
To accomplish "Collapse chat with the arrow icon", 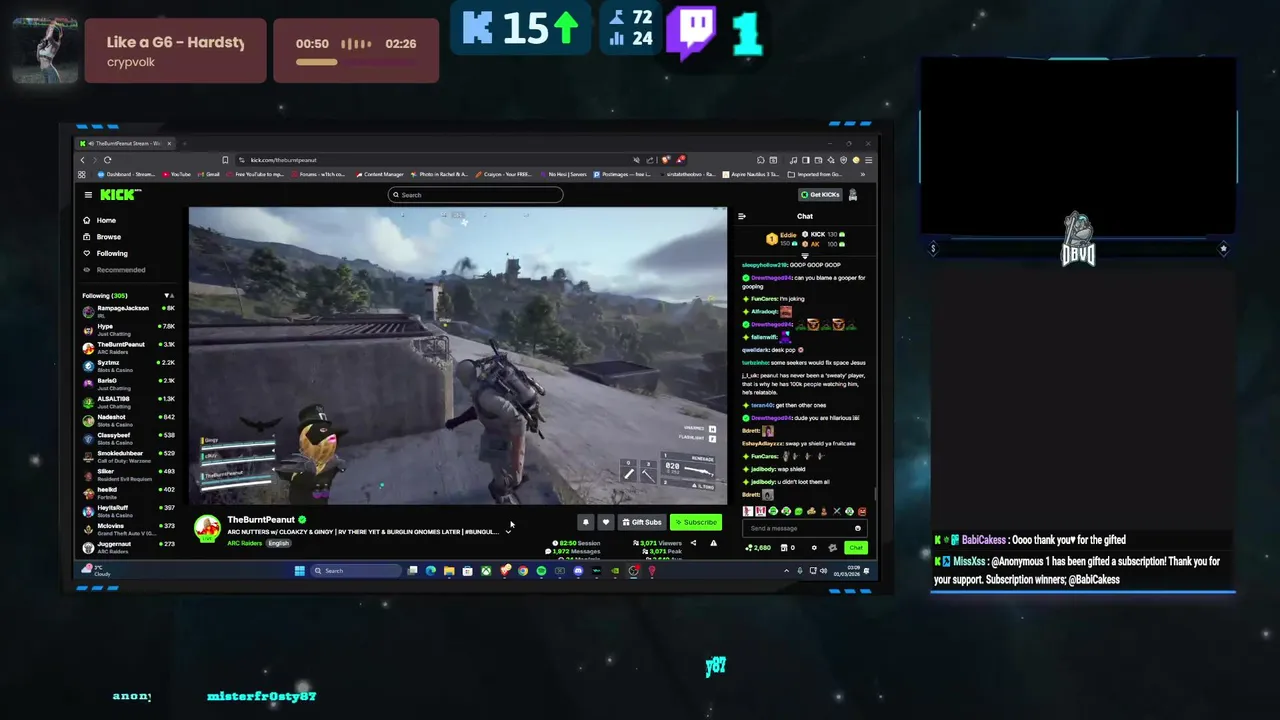I will coord(742,216).
